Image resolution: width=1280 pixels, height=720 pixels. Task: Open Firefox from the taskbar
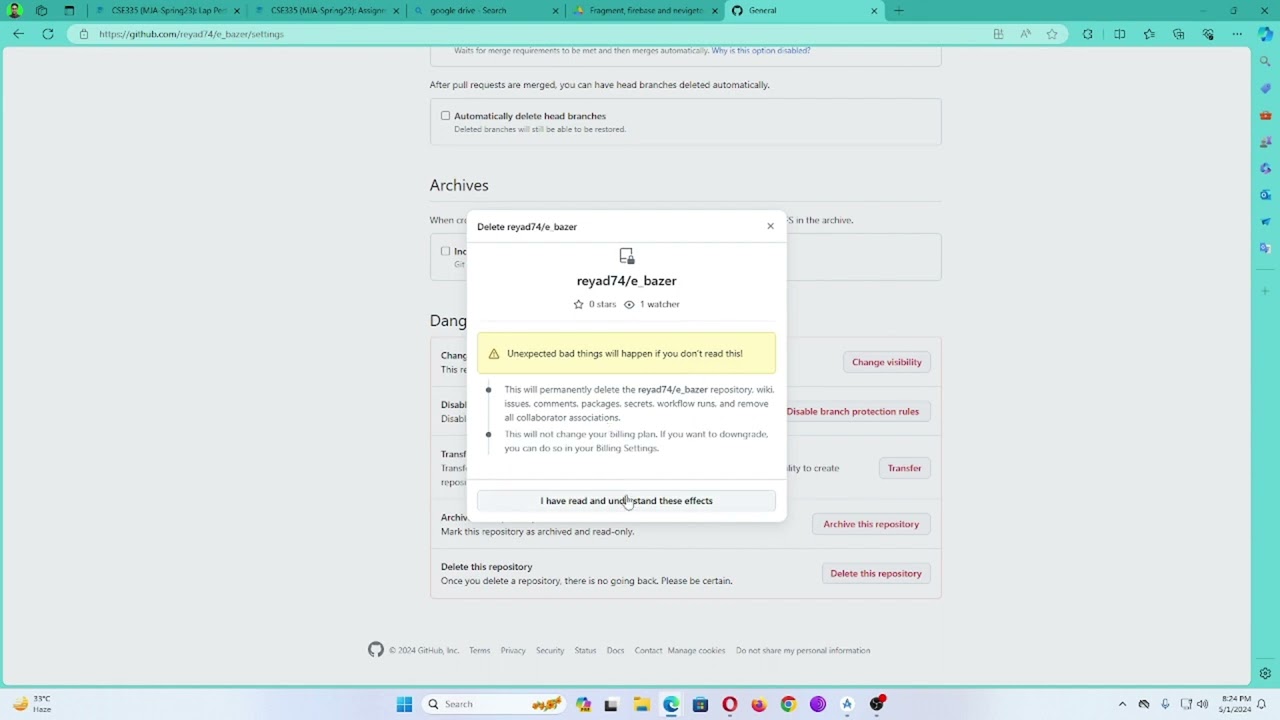759,704
